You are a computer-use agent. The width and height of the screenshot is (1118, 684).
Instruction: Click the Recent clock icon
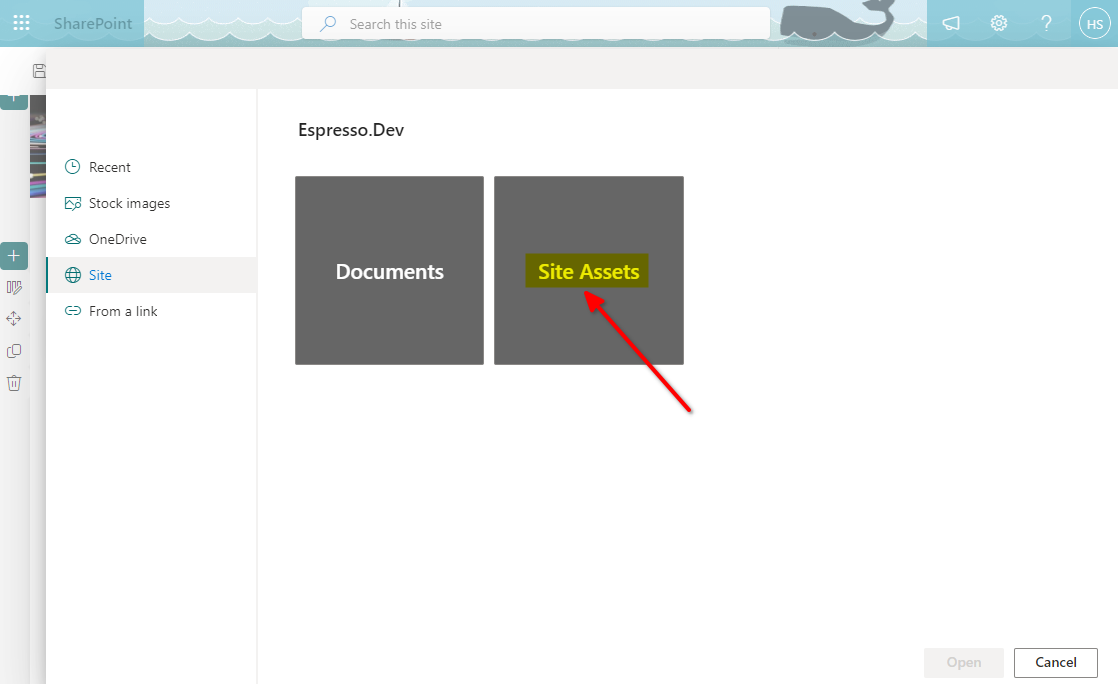click(x=73, y=167)
